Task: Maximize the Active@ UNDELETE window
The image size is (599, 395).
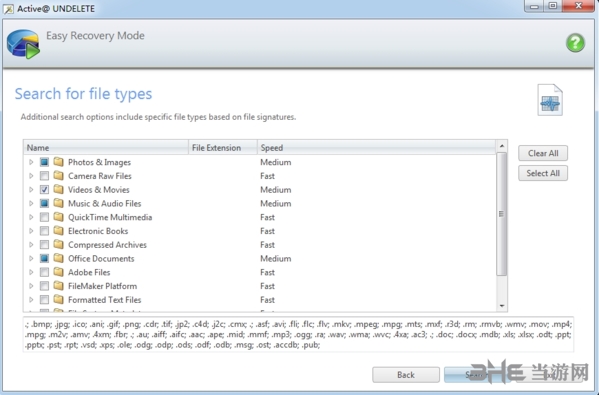Action: [553, 6]
